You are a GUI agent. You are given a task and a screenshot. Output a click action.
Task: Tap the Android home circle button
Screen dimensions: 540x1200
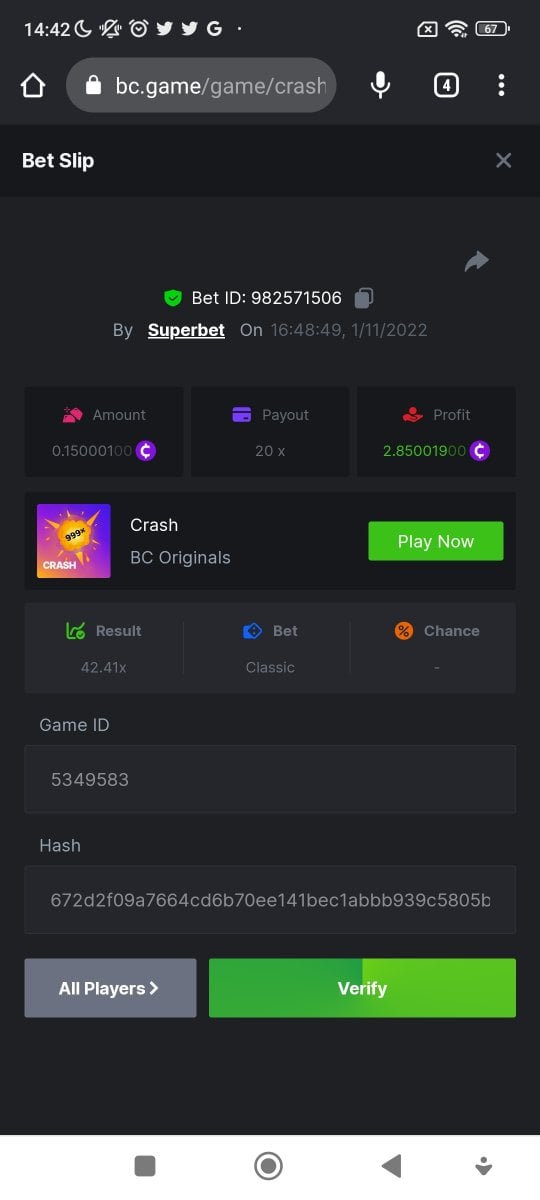click(268, 1165)
